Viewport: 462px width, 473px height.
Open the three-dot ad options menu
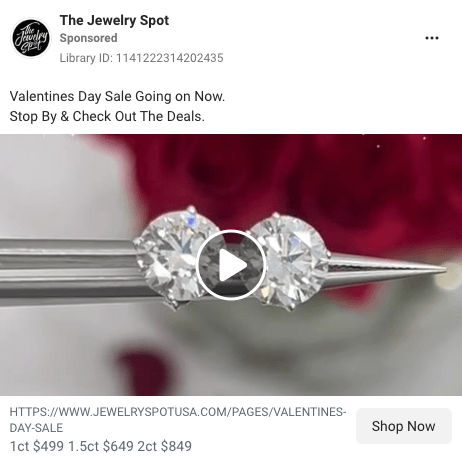point(432,38)
